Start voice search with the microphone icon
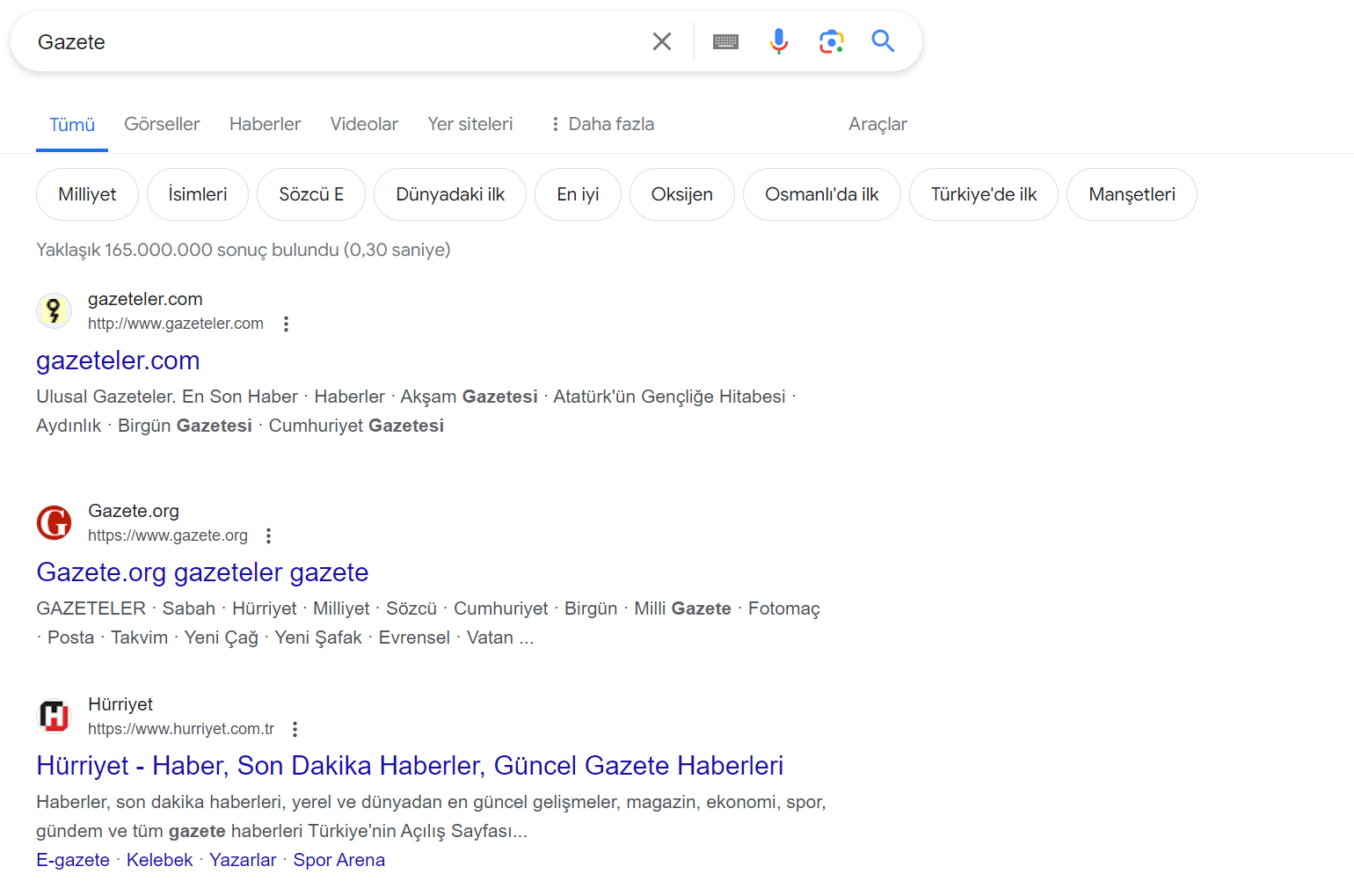 [778, 41]
